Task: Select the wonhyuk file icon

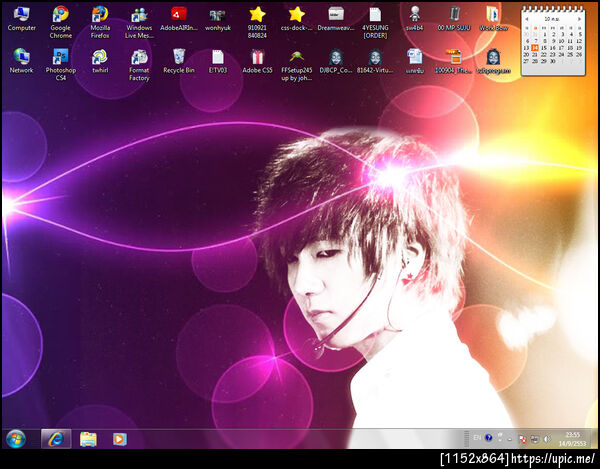Action: 218,19
